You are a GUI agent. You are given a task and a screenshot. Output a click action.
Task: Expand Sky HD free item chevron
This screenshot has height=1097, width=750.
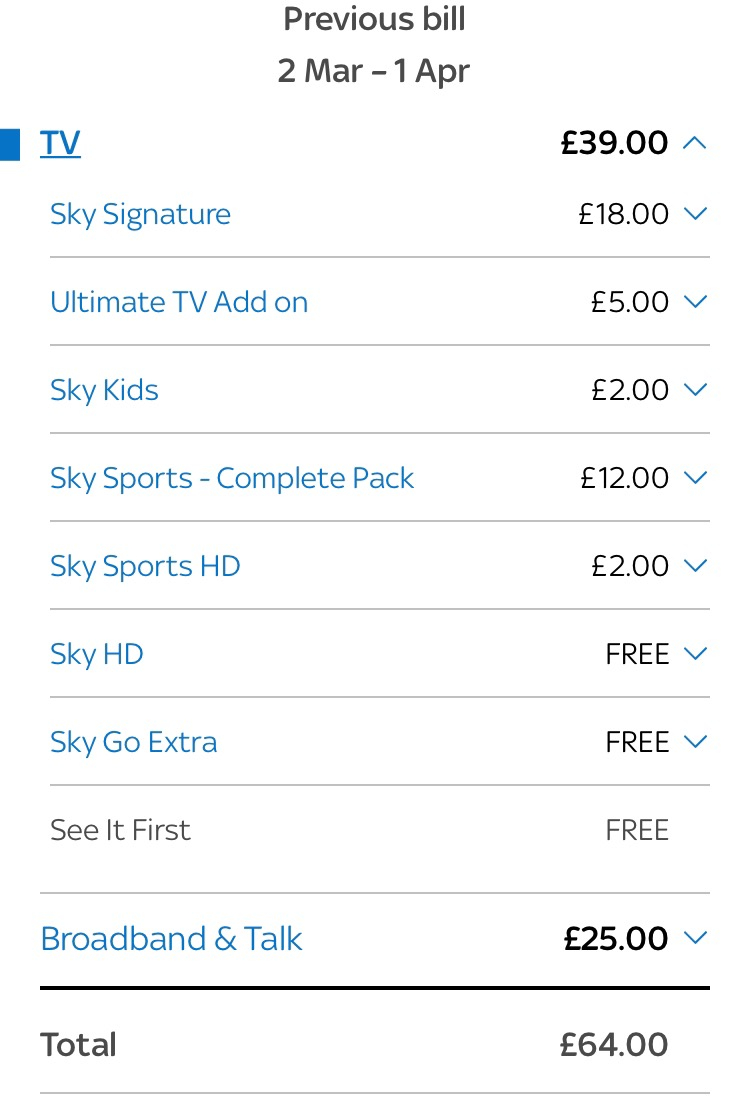695,653
